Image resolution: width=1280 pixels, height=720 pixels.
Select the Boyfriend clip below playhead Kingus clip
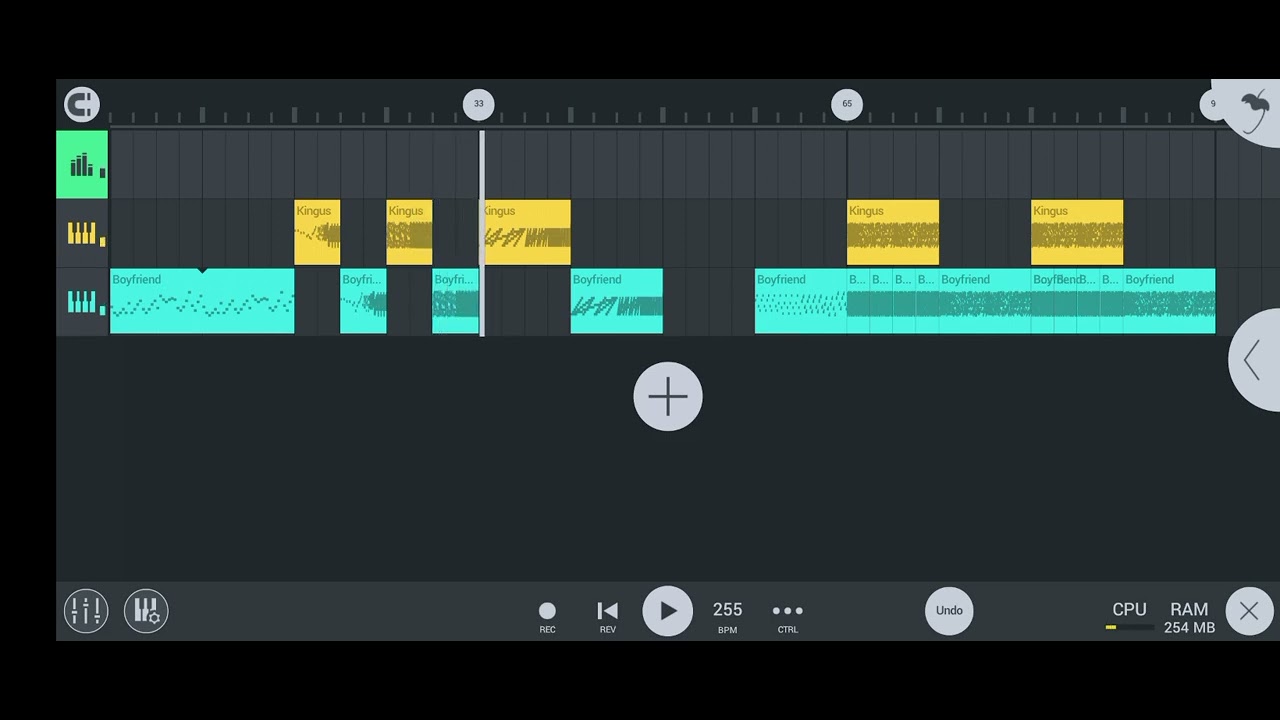tap(617, 301)
